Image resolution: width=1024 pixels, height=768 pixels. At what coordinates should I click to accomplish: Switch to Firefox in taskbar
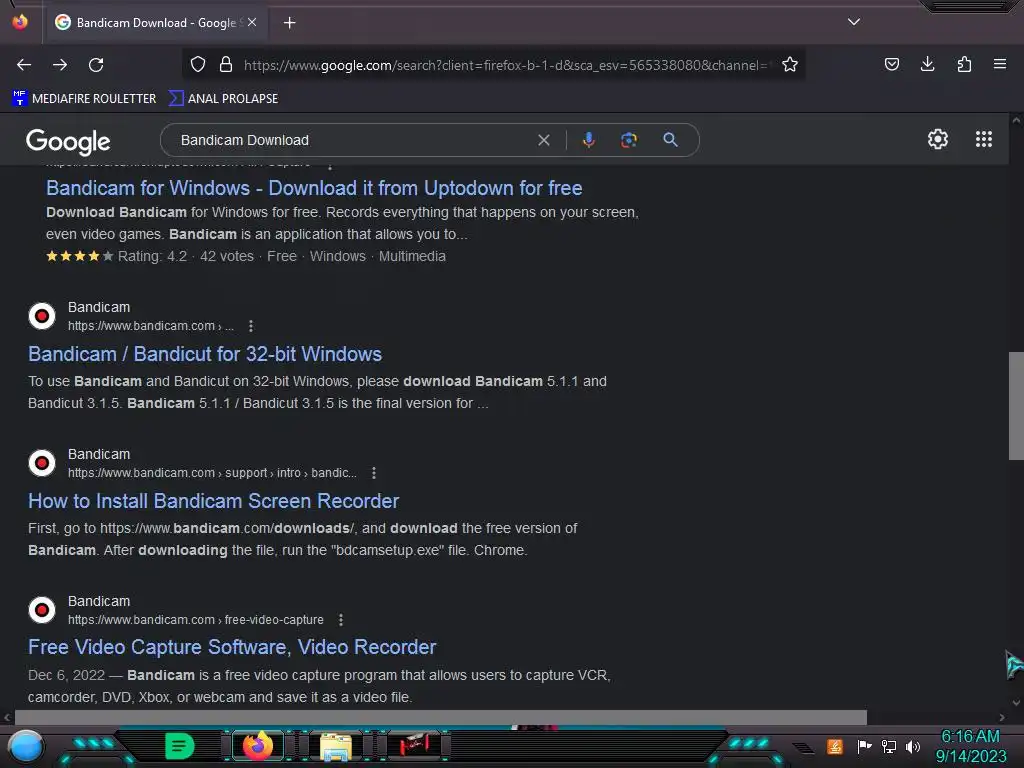click(257, 746)
